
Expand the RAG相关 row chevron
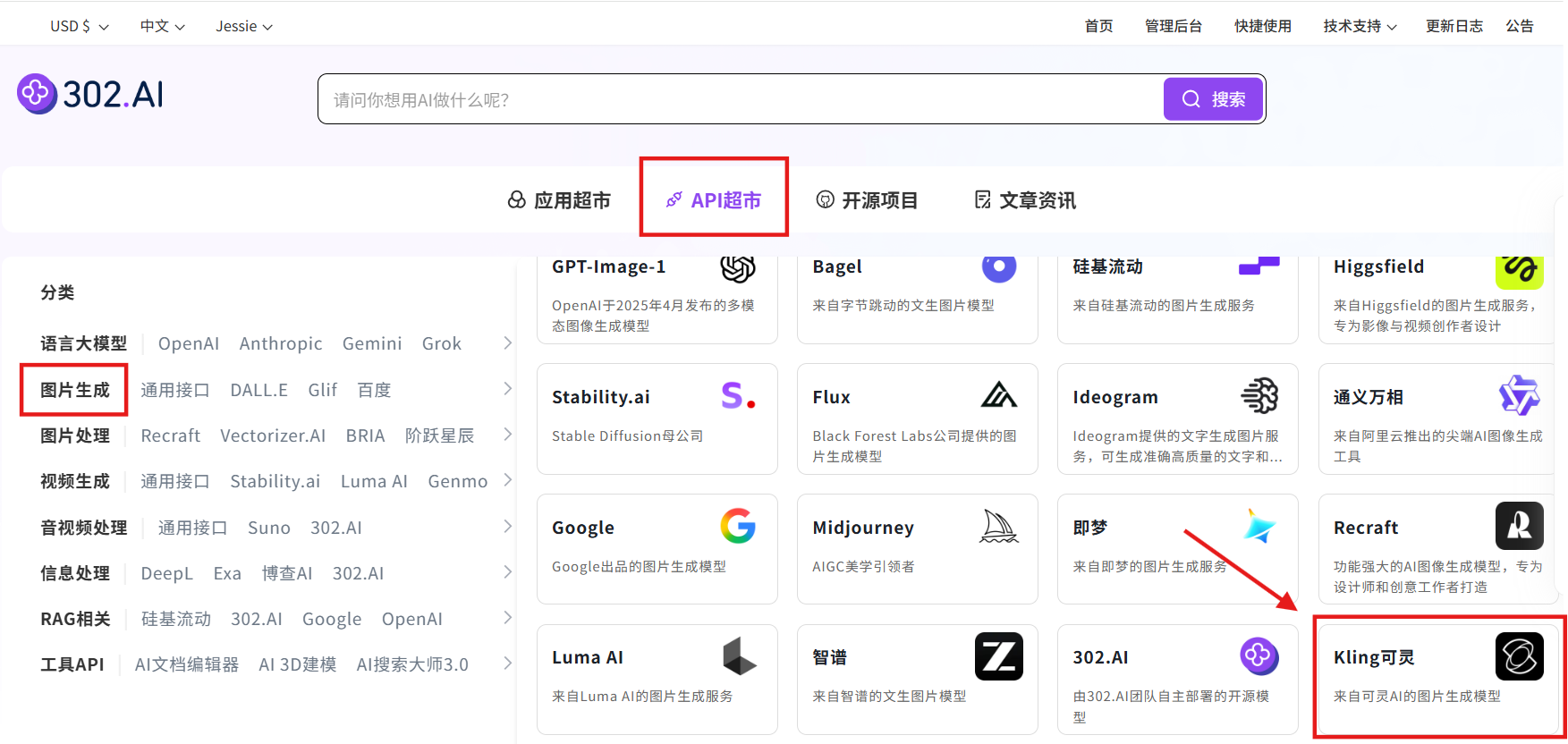pos(508,618)
